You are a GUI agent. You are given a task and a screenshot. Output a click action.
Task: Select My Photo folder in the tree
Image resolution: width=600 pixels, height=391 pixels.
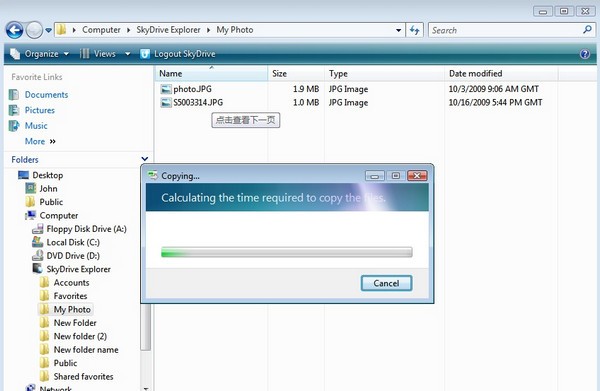[72, 309]
